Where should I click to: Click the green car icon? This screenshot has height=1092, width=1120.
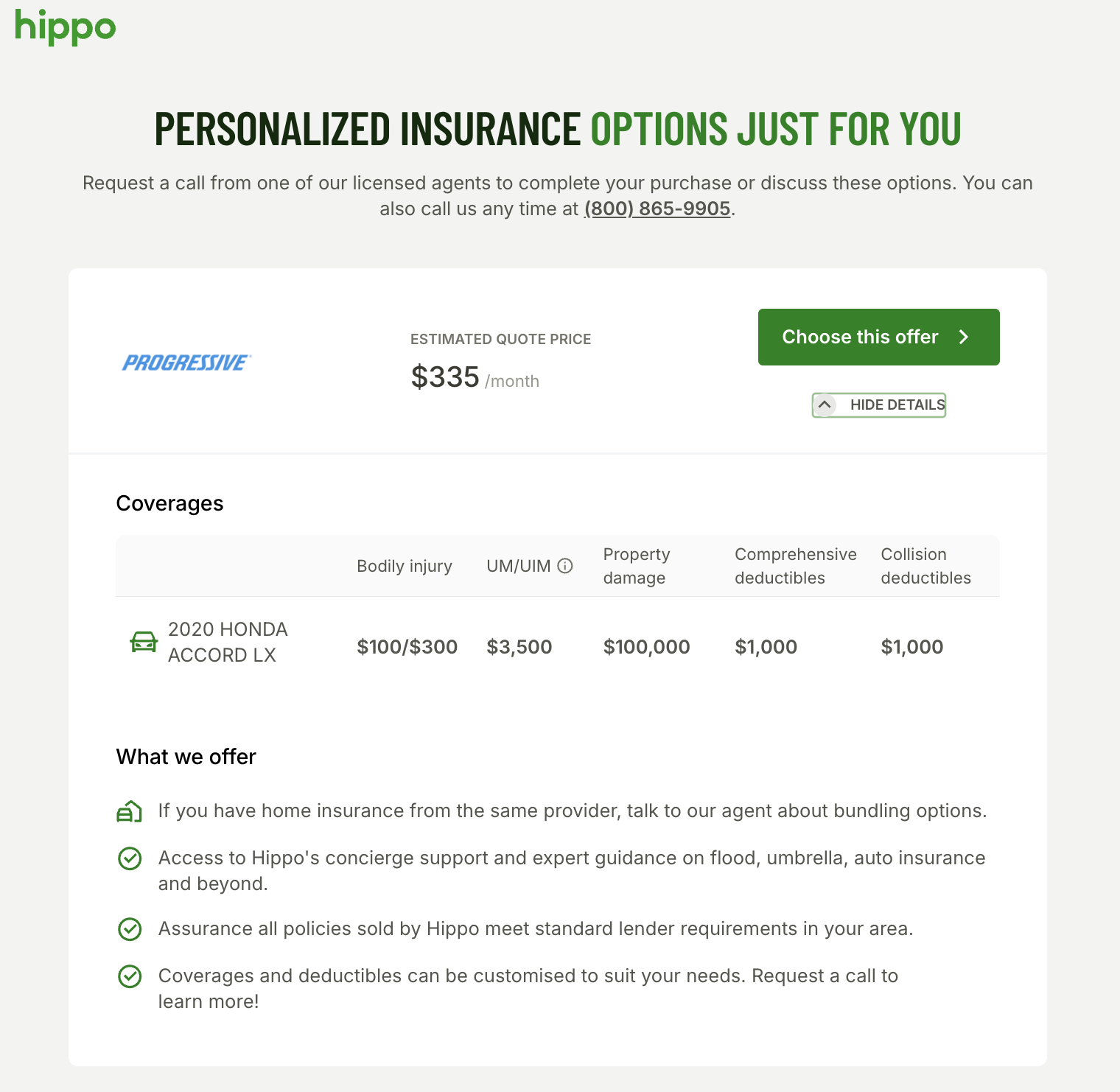(x=144, y=642)
